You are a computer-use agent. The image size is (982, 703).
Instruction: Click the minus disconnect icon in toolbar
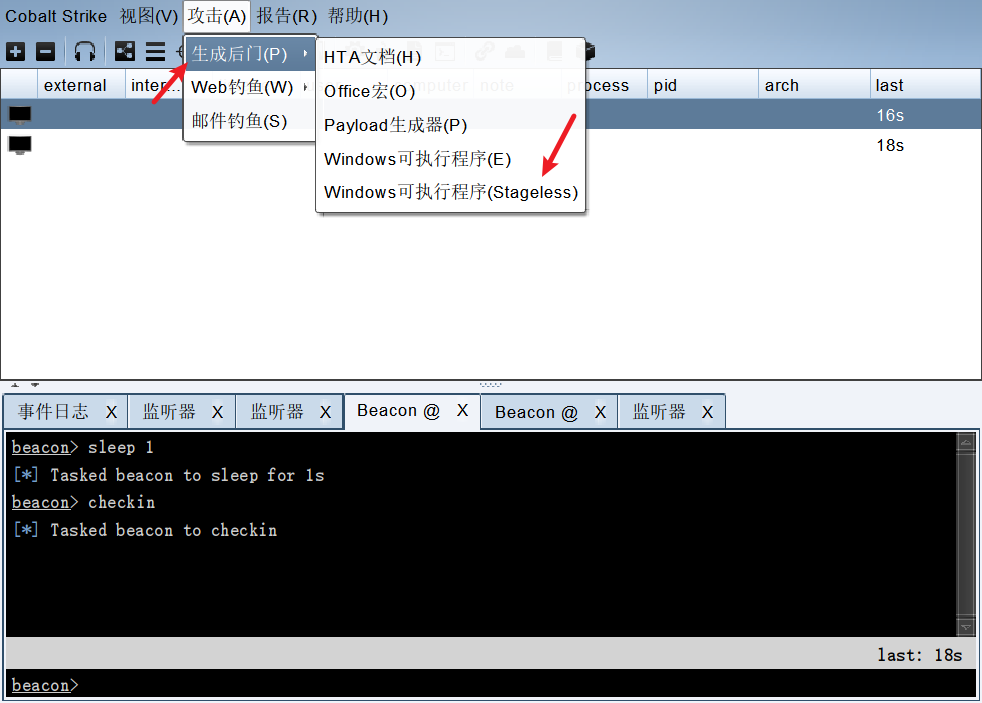click(45, 51)
